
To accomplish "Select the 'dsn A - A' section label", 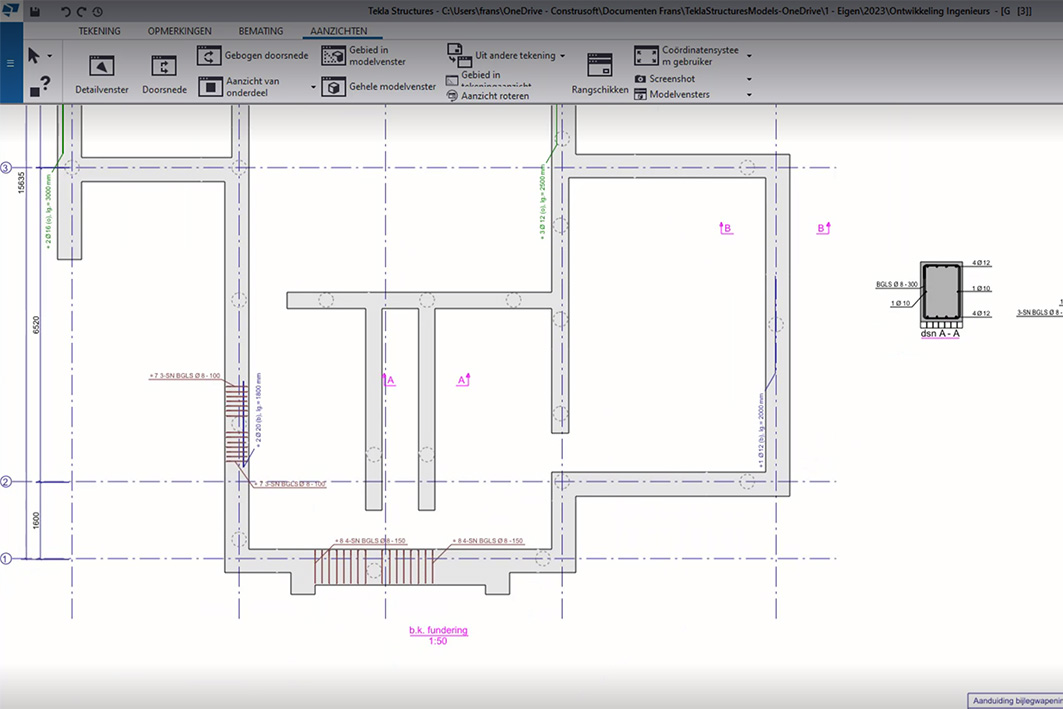I will [940, 333].
